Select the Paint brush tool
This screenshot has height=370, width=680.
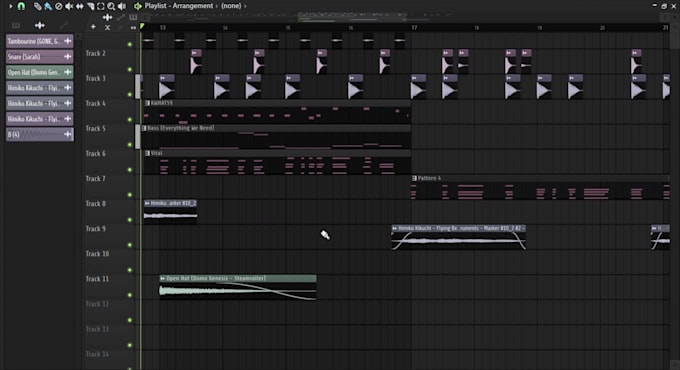pos(48,6)
